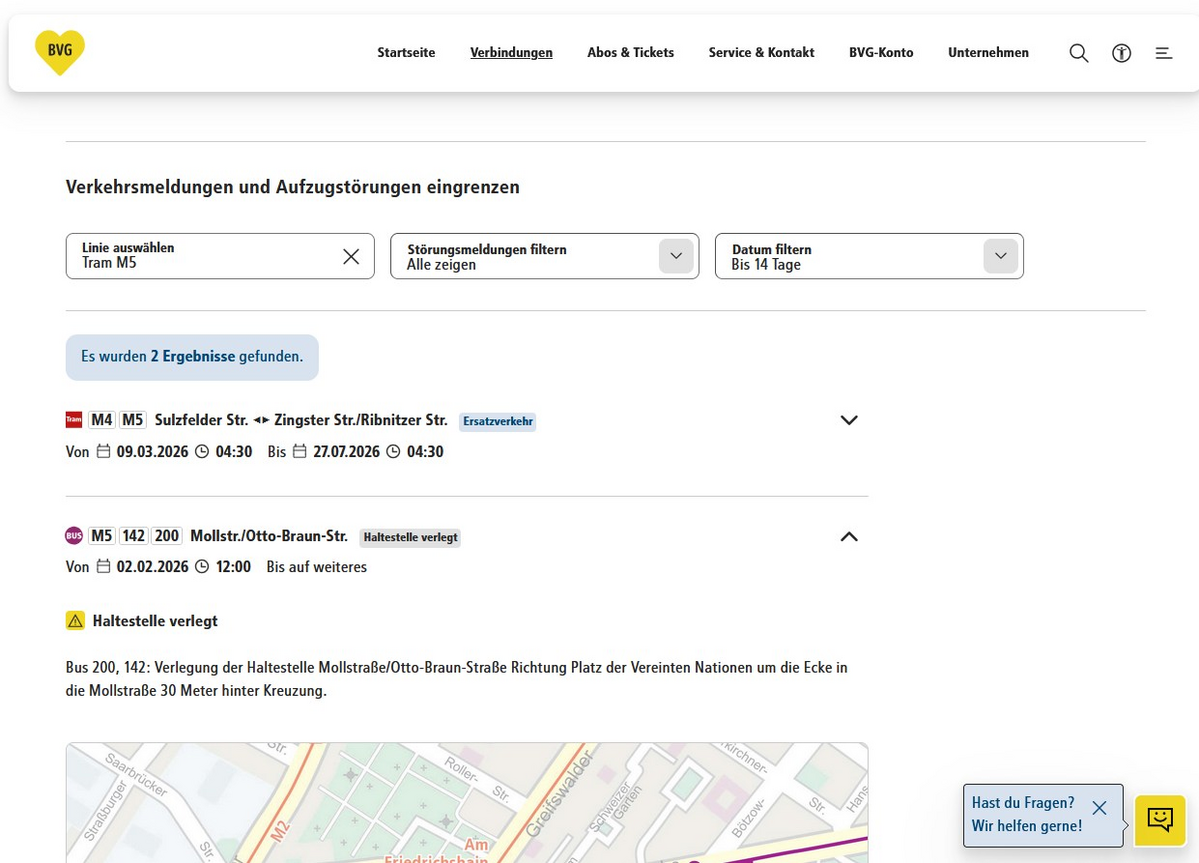Click the 'Mollstr./Otto-Braun-Str.' title
1199x863 pixels.
tap(269, 536)
